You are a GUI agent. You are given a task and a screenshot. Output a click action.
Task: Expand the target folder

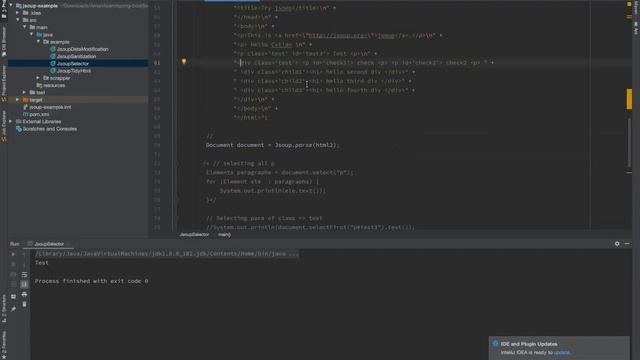click(x=18, y=100)
